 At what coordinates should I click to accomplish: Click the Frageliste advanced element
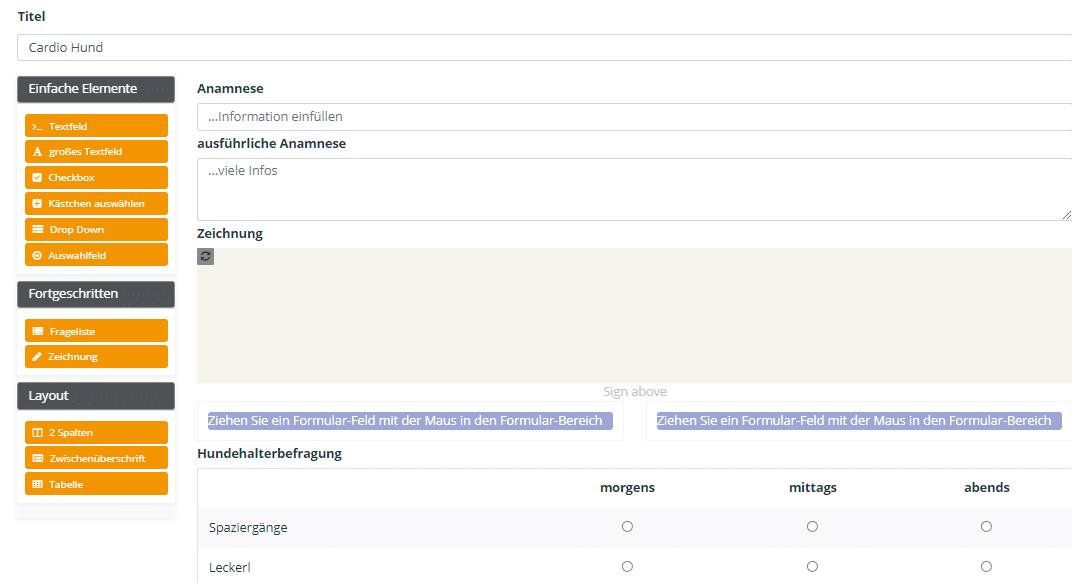point(96,331)
